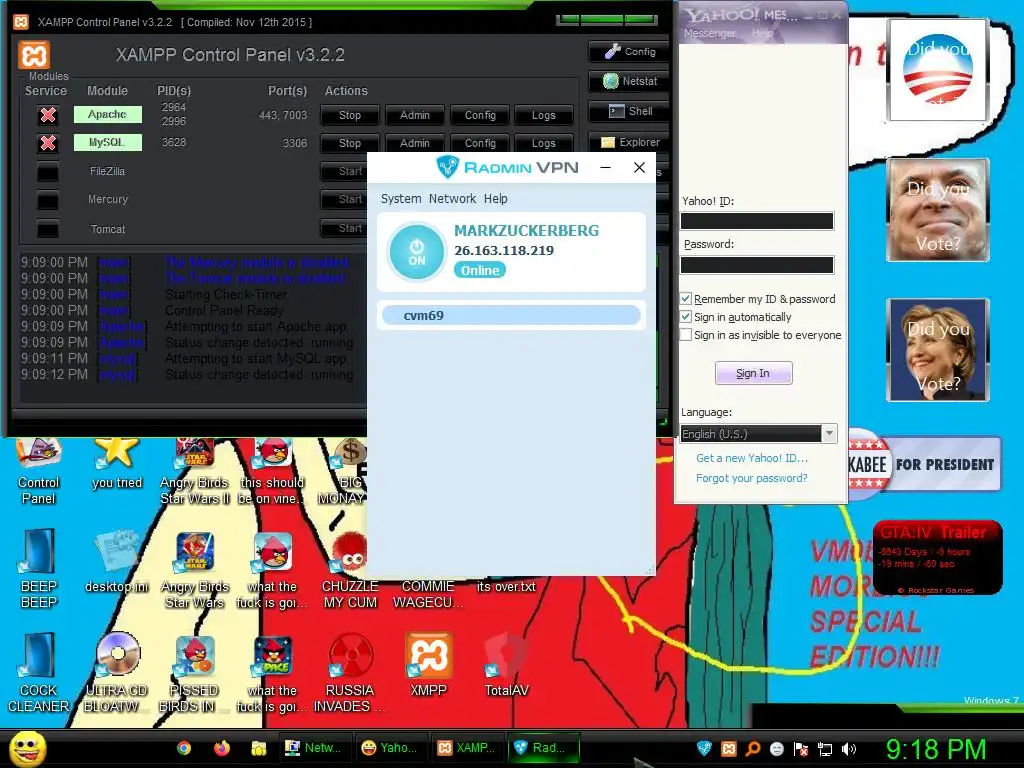Screen dimensions: 1024x768
Task: Select the Angry Birds Star Wars II icon
Action: 195,472
